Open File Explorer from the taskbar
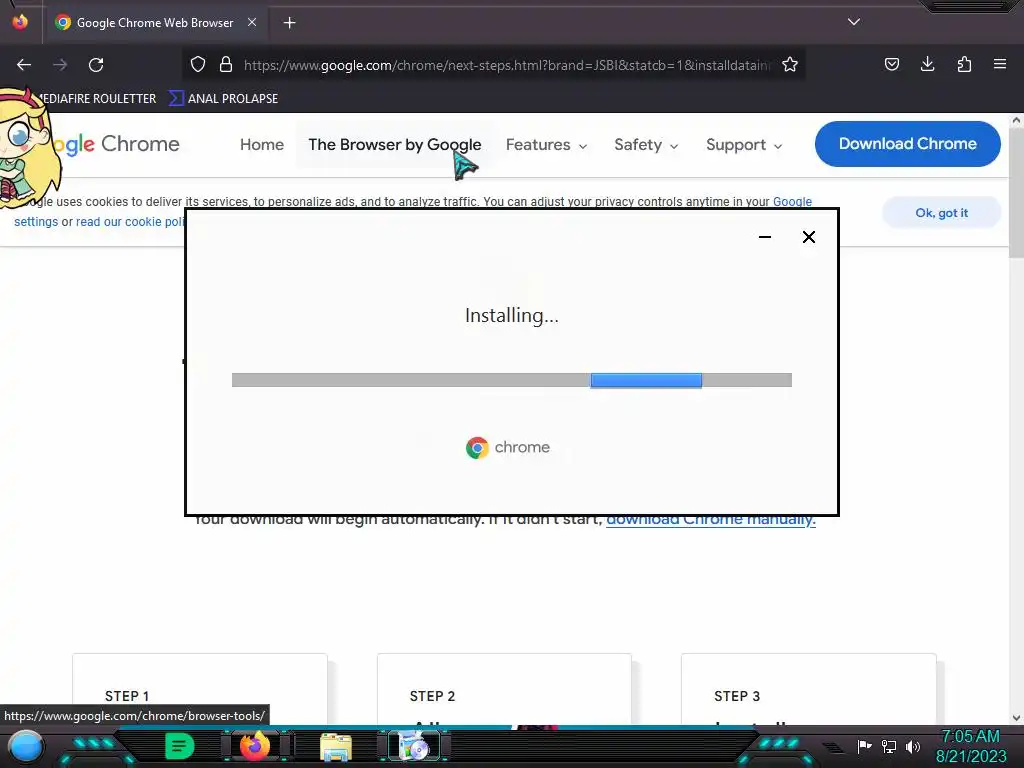Screen dimensions: 1024x768 tap(336, 747)
